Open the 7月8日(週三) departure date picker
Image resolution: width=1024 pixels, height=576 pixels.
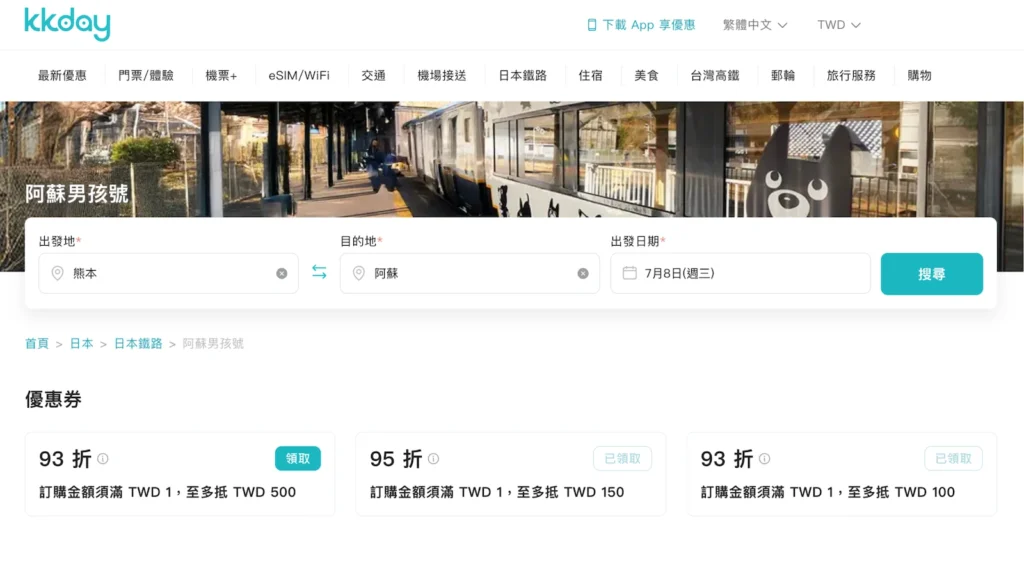tap(741, 274)
